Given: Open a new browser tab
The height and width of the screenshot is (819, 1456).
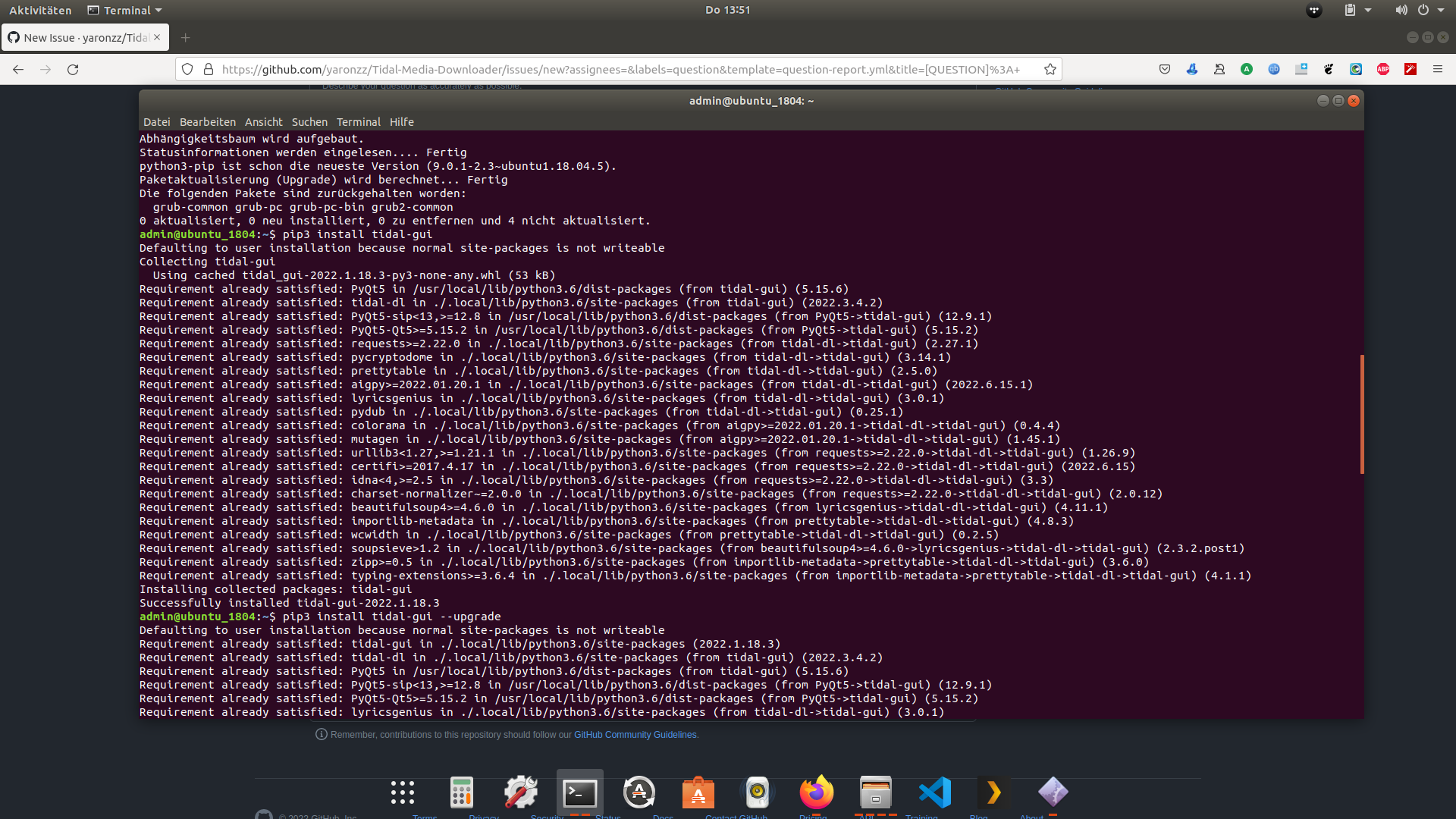Looking at the screenshot, I should 187,37.
